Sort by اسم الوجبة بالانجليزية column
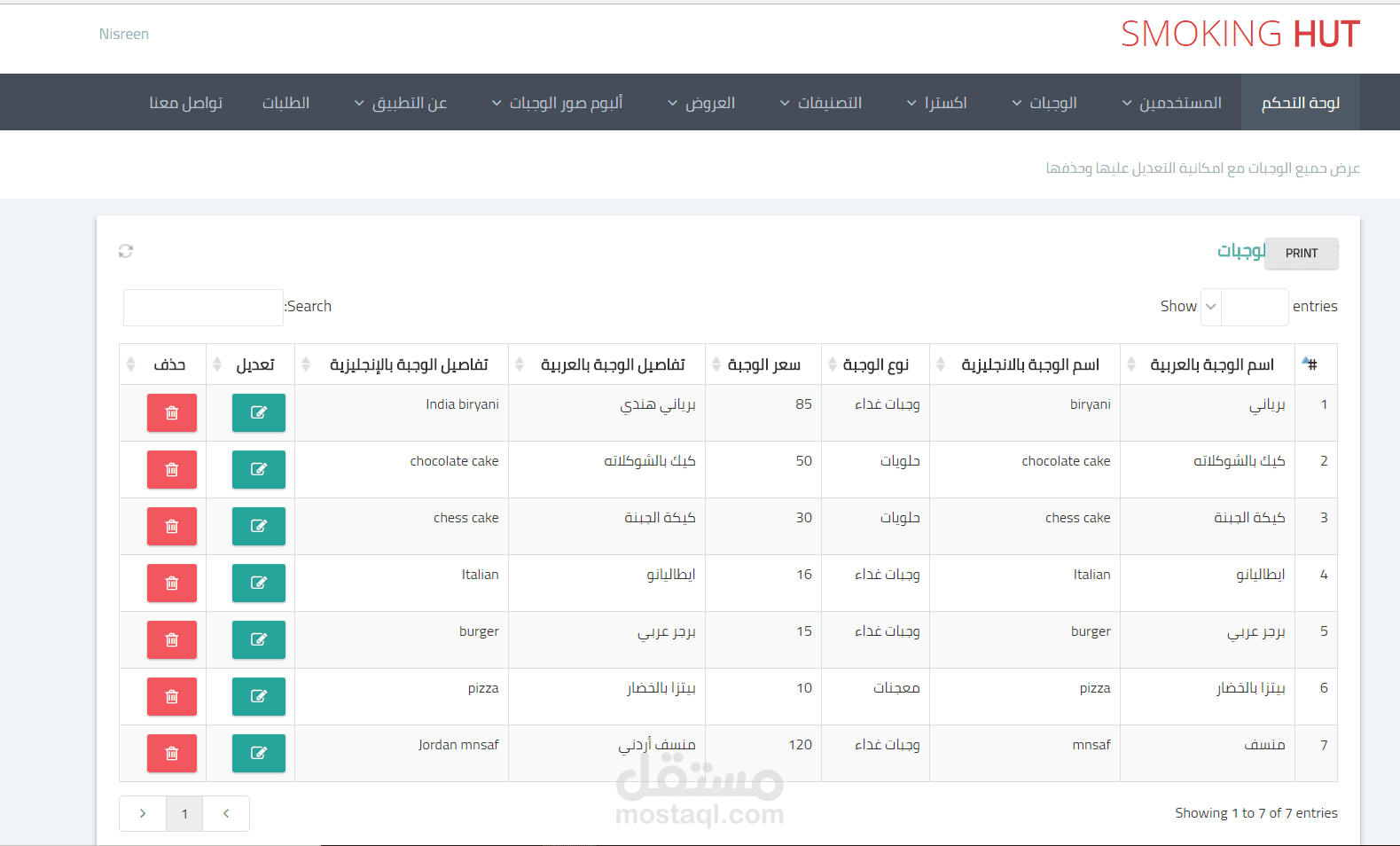 click(x=1025, y=364)
